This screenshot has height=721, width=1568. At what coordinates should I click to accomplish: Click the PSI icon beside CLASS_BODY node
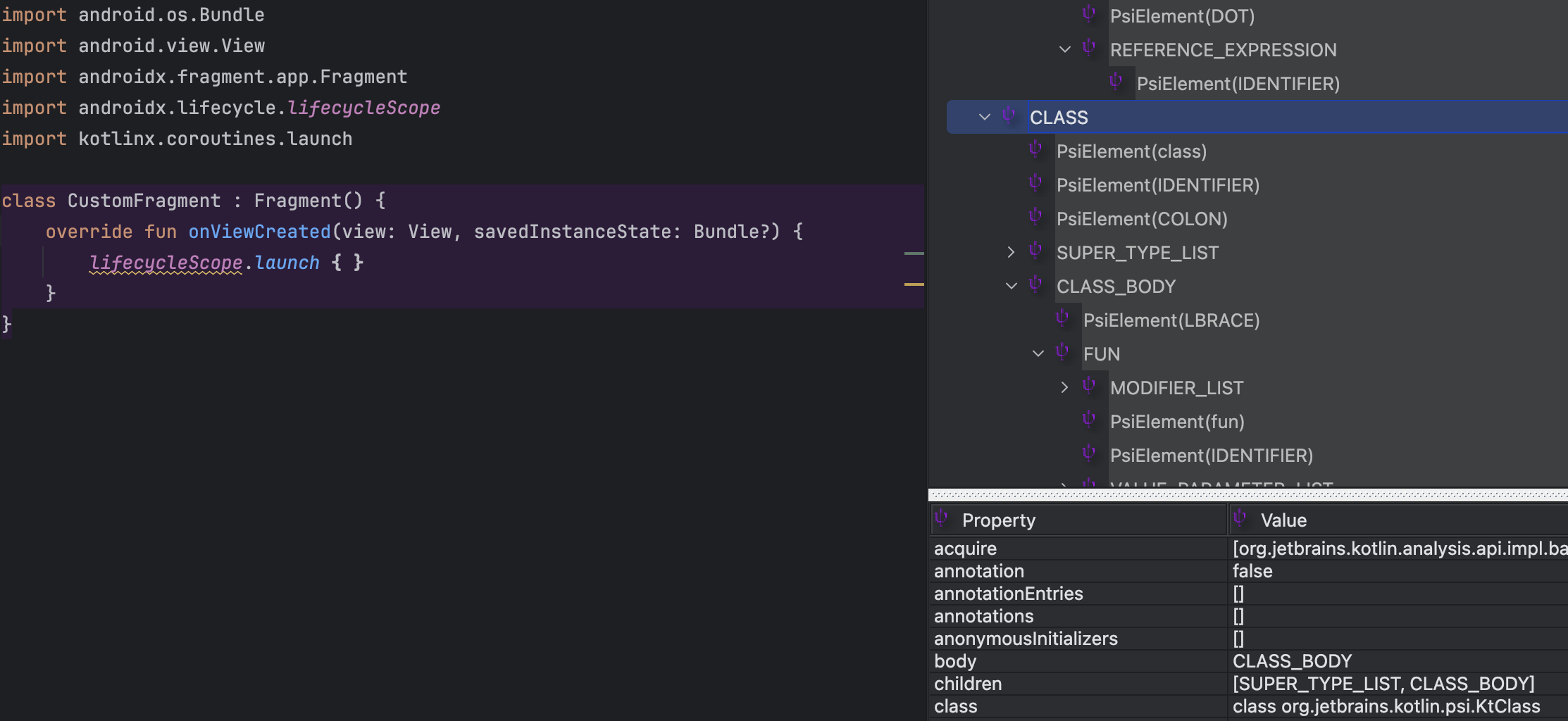1035,284
